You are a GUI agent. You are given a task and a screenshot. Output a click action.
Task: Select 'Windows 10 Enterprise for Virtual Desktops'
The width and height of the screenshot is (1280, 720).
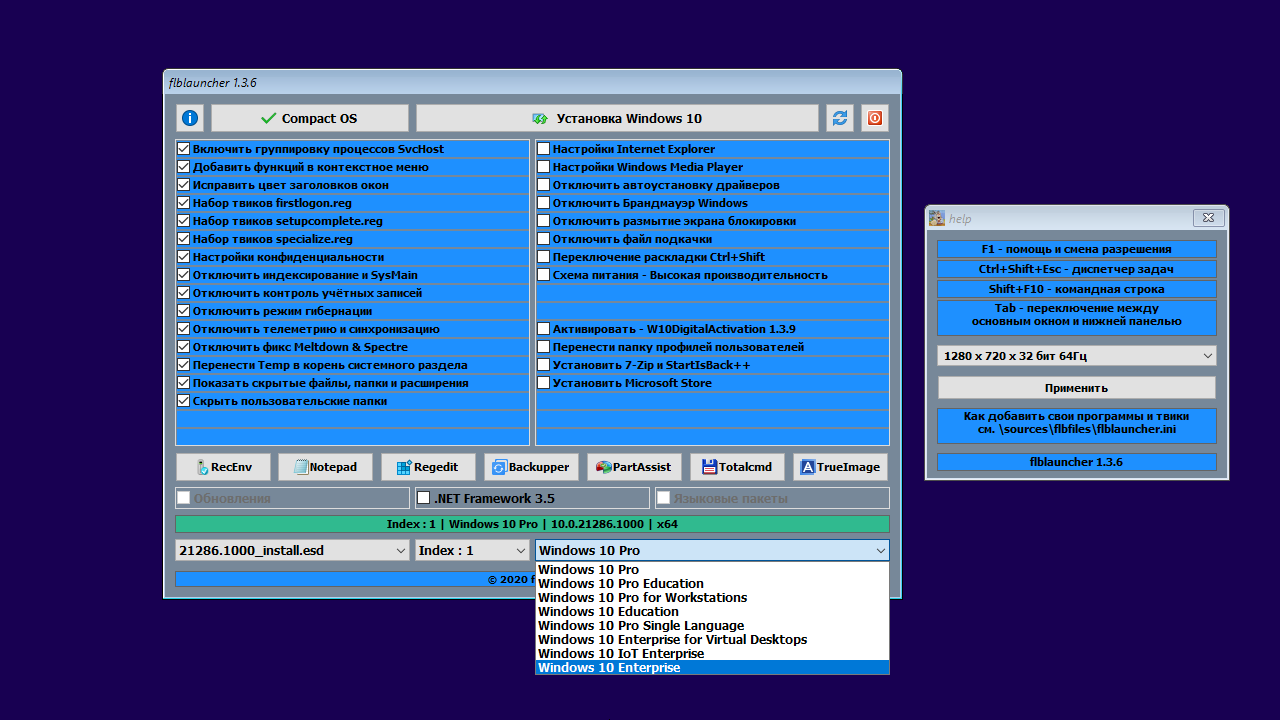coord(712,640)
